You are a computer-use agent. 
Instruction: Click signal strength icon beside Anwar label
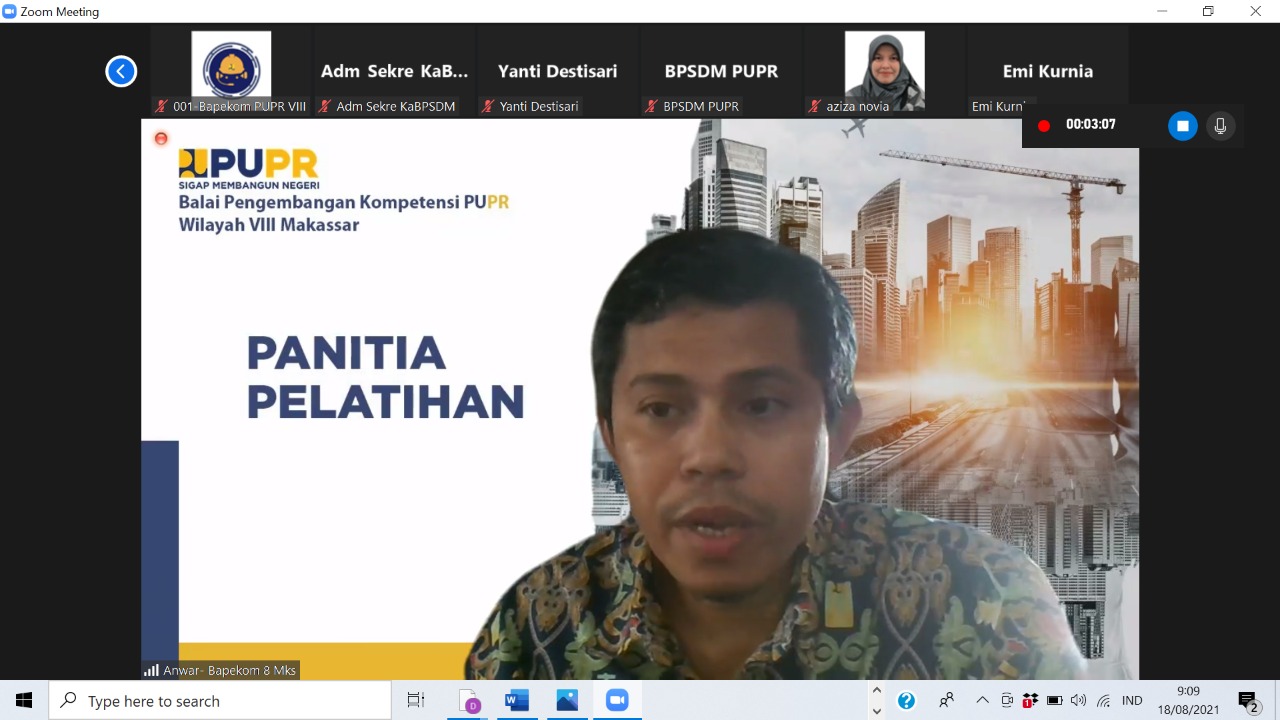pos(152,671)
